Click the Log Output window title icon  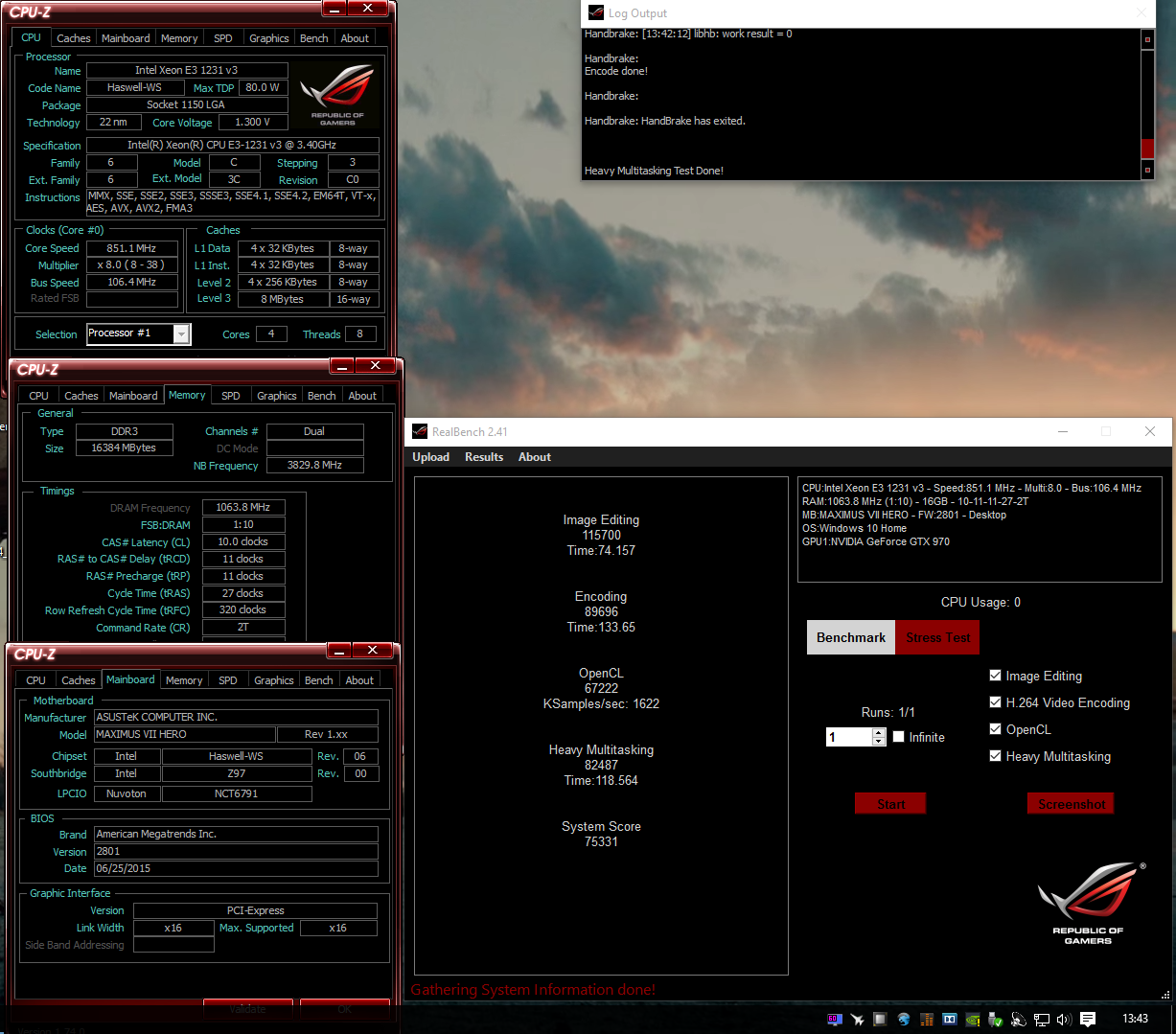595,13
